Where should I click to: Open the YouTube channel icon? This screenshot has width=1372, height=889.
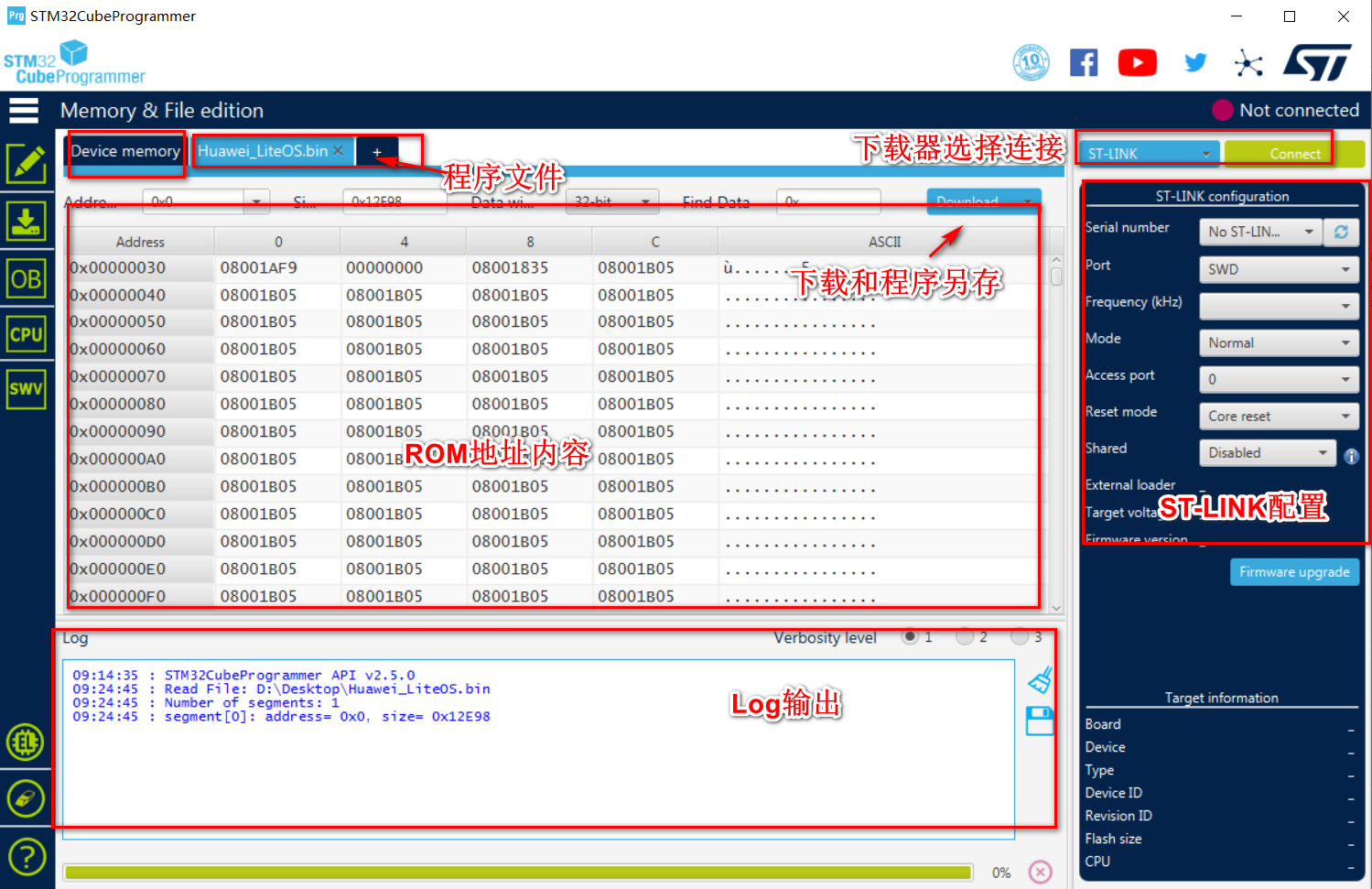1138,63
